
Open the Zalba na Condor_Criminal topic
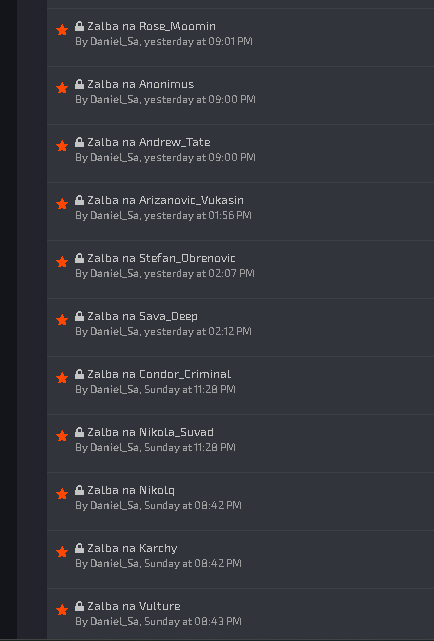coord(159,374)
